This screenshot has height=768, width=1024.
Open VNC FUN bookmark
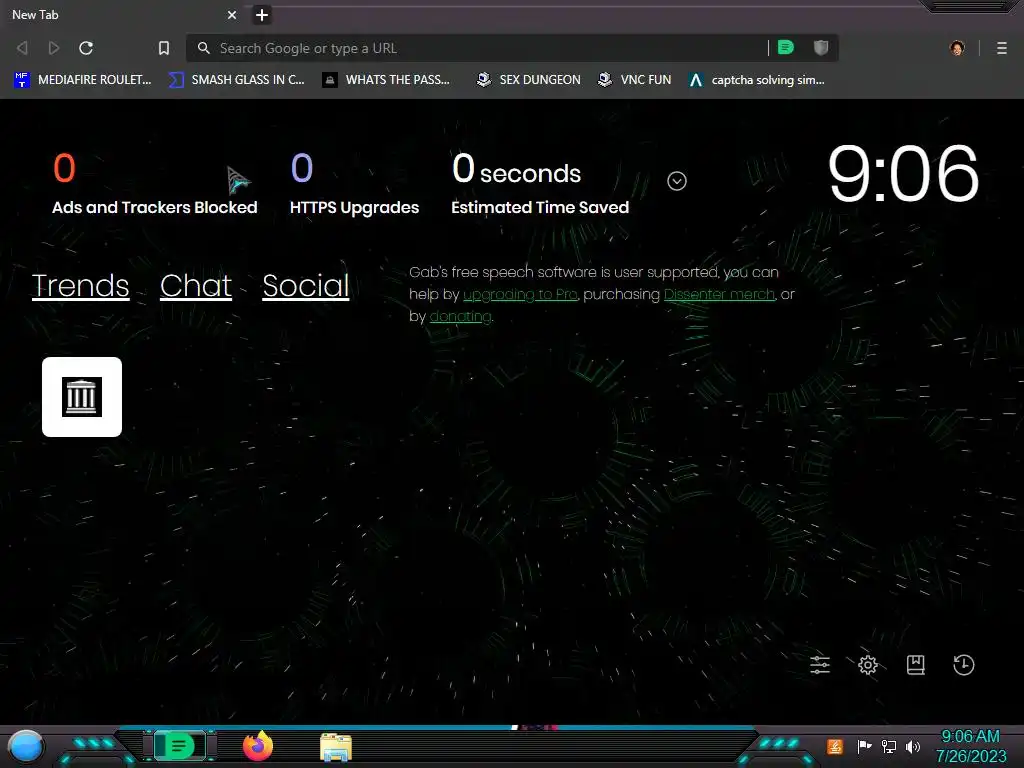[x=635, y=80]
